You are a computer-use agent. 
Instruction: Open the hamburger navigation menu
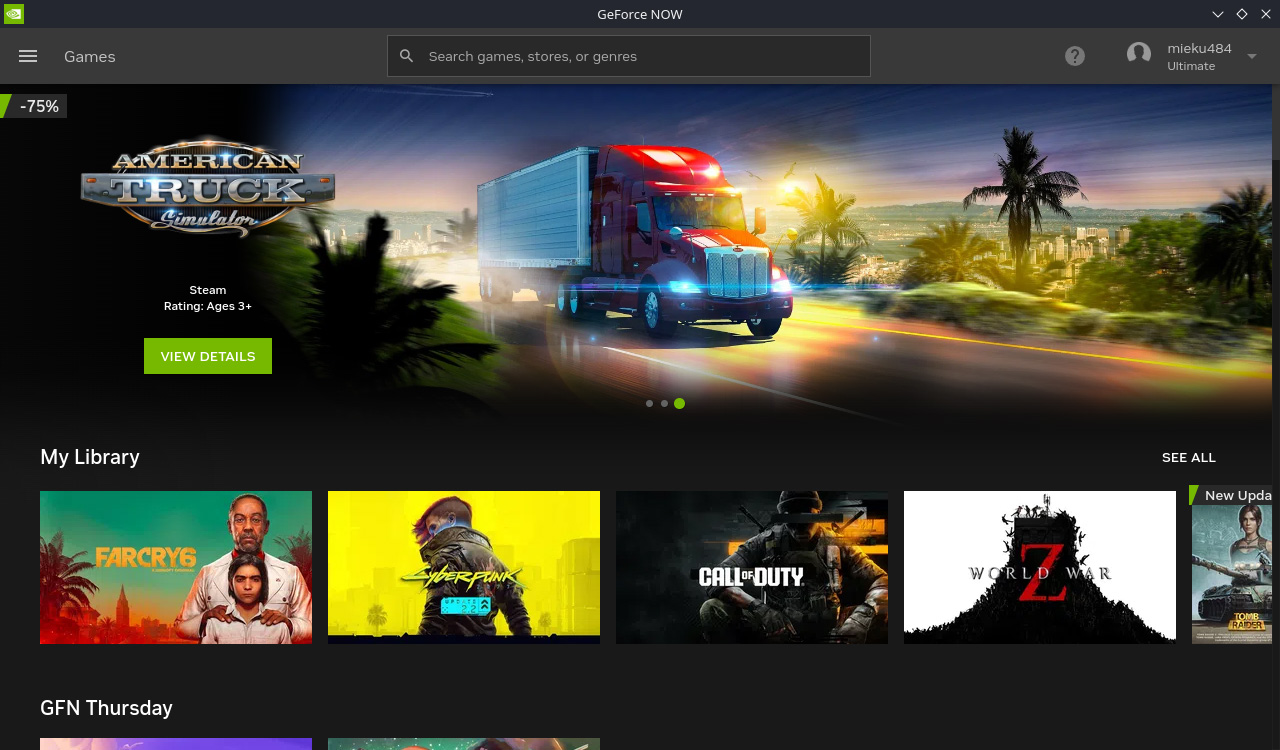28,56
